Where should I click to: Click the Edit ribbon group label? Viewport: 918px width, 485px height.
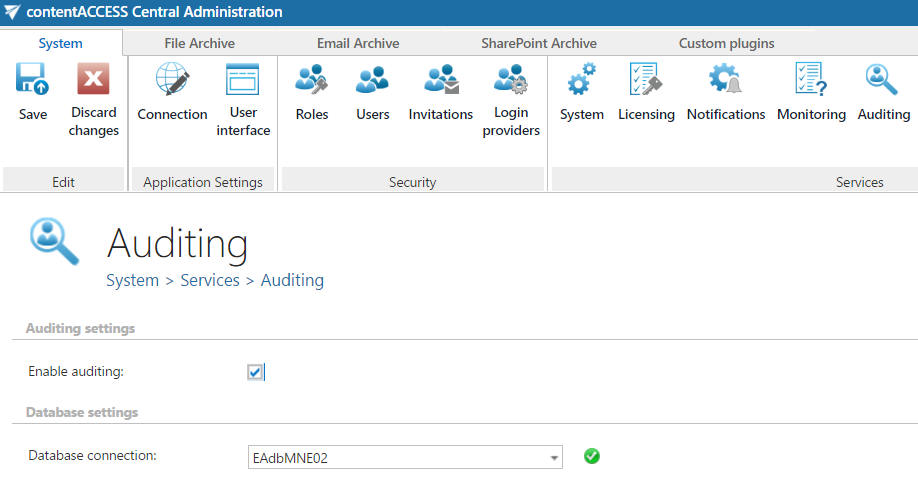63,182
